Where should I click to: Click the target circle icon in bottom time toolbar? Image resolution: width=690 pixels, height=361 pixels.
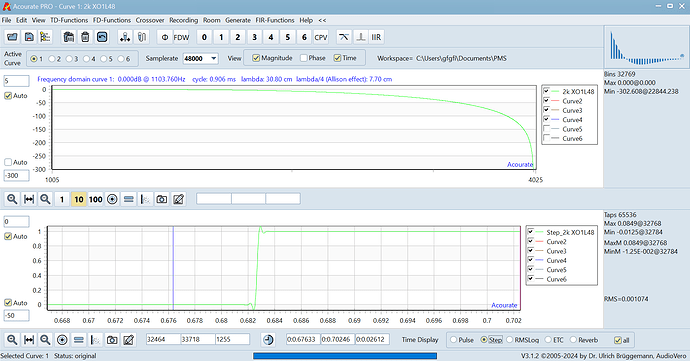point(62,340)
